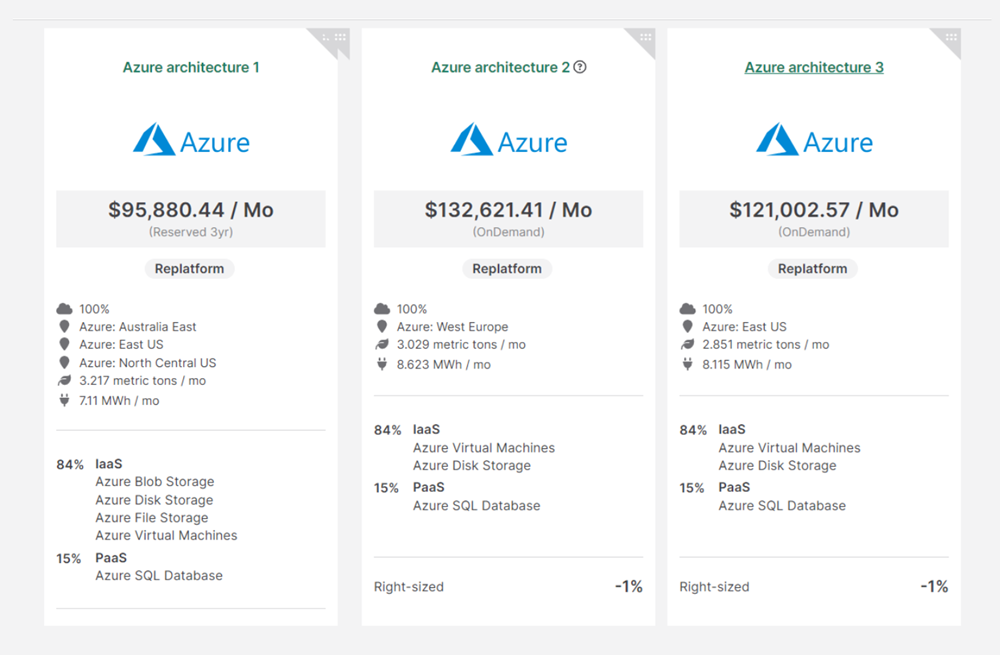The height and width of the screenshot is (655, 1000).
Task: Select the $121,002.57 / Mo price box
Action: click(814, 219)
